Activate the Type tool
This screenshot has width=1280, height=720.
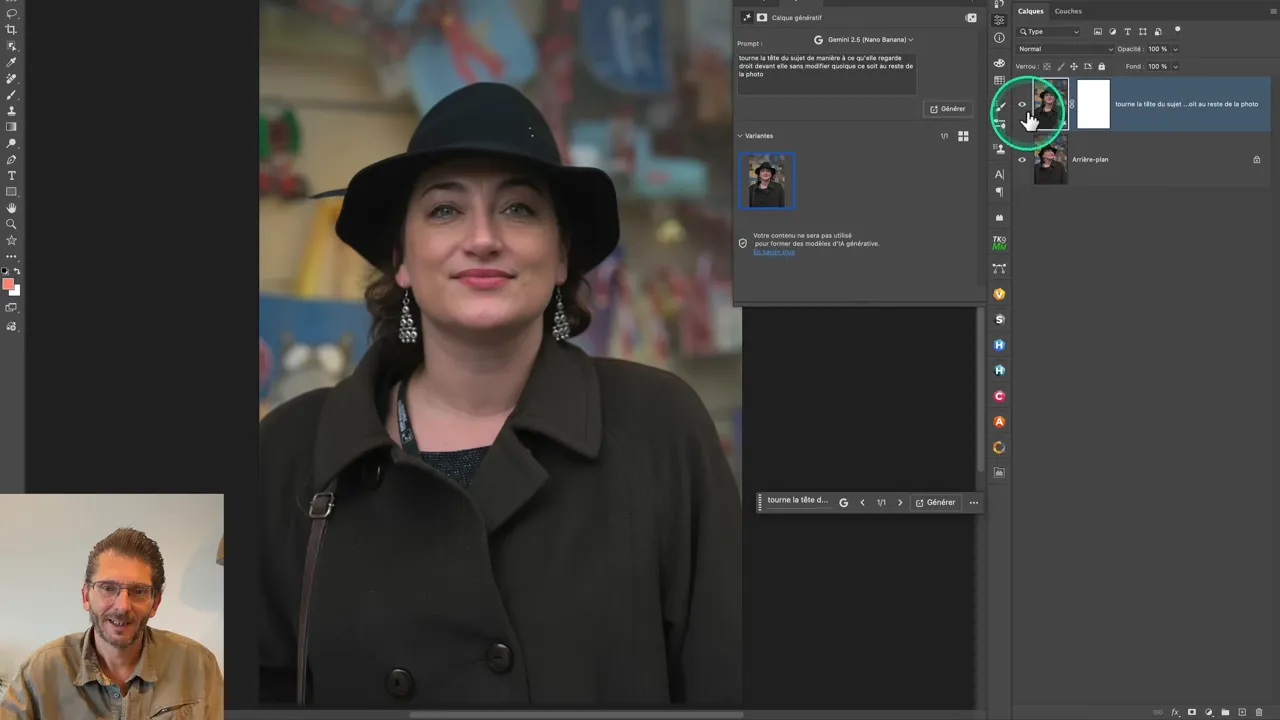pyautogui.click(x=12, y=176)
